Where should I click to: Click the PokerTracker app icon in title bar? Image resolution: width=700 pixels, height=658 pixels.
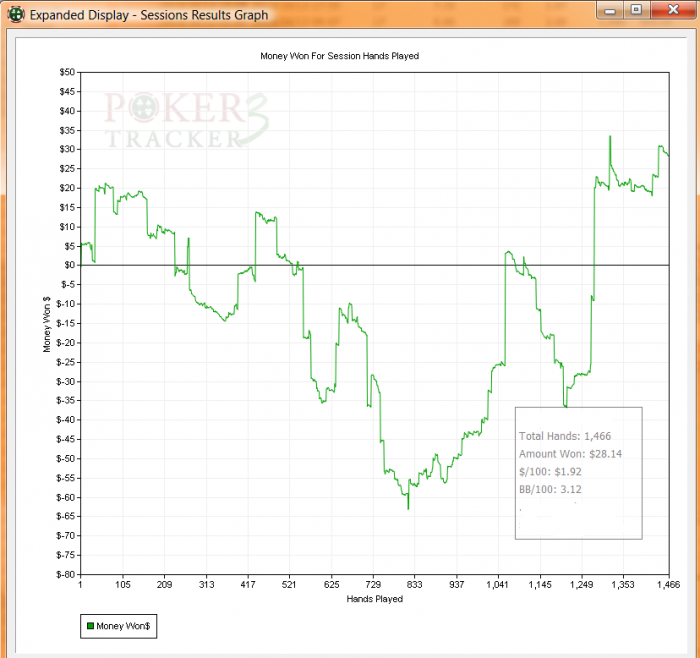tap(16, 15)
